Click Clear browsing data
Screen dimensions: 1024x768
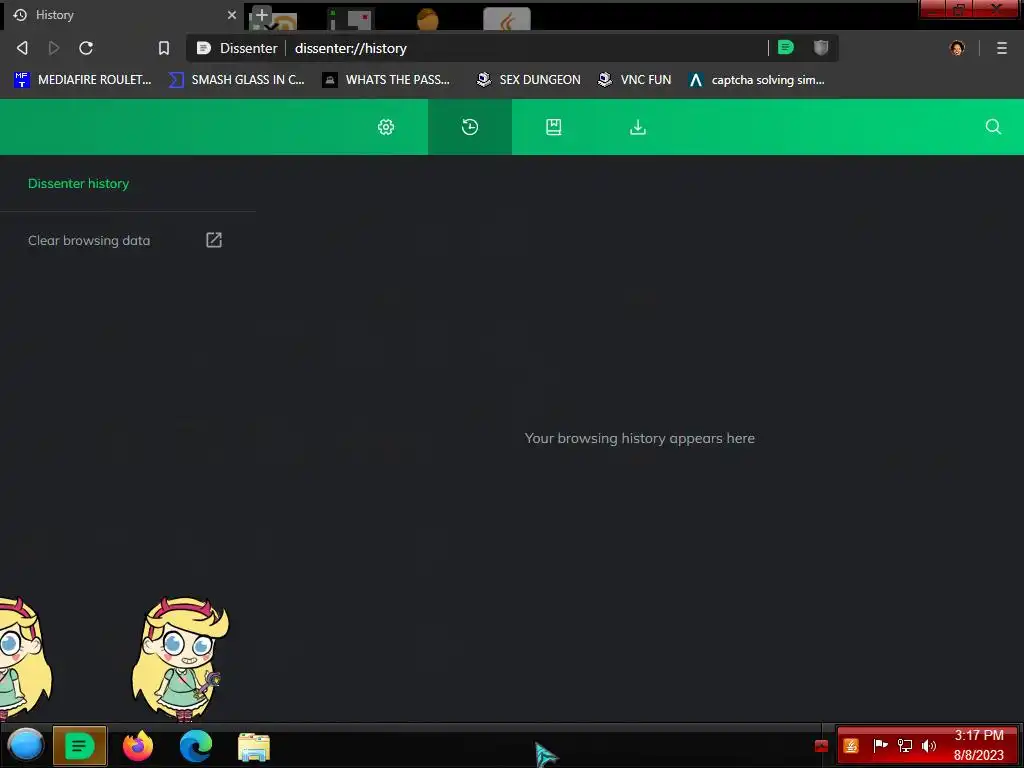click(x=89, y=240)
